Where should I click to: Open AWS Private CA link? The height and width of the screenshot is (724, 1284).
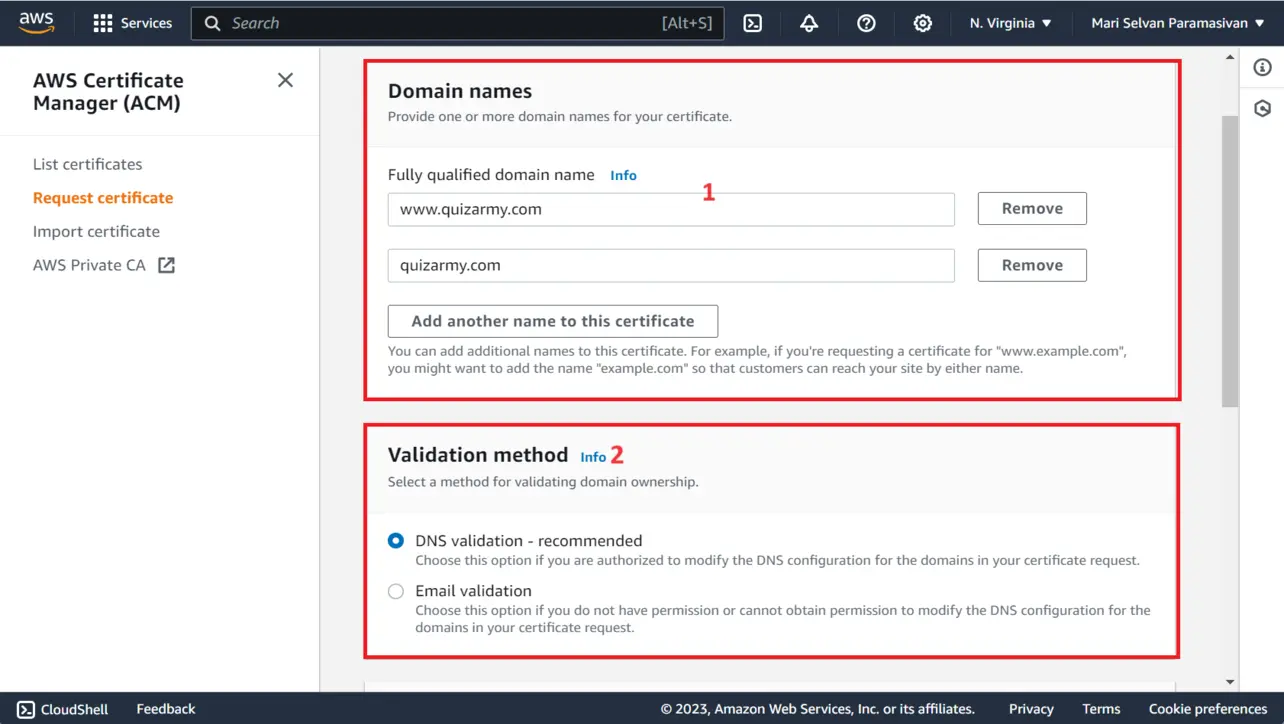(x=89, y=265)
